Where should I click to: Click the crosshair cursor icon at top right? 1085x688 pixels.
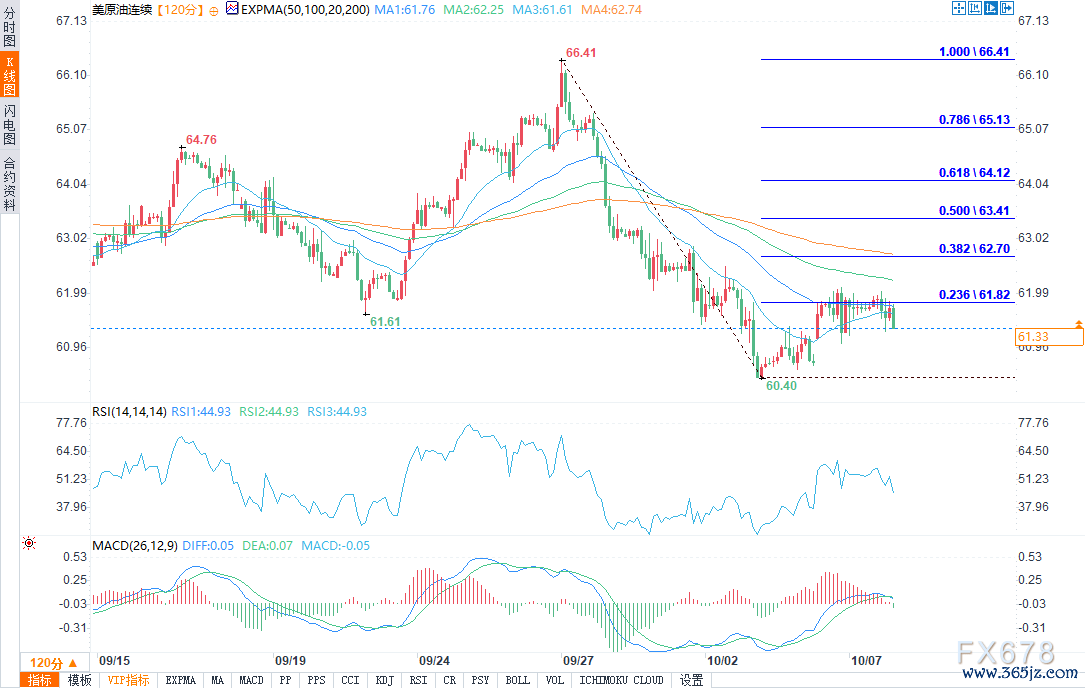(x=957, y=9)
